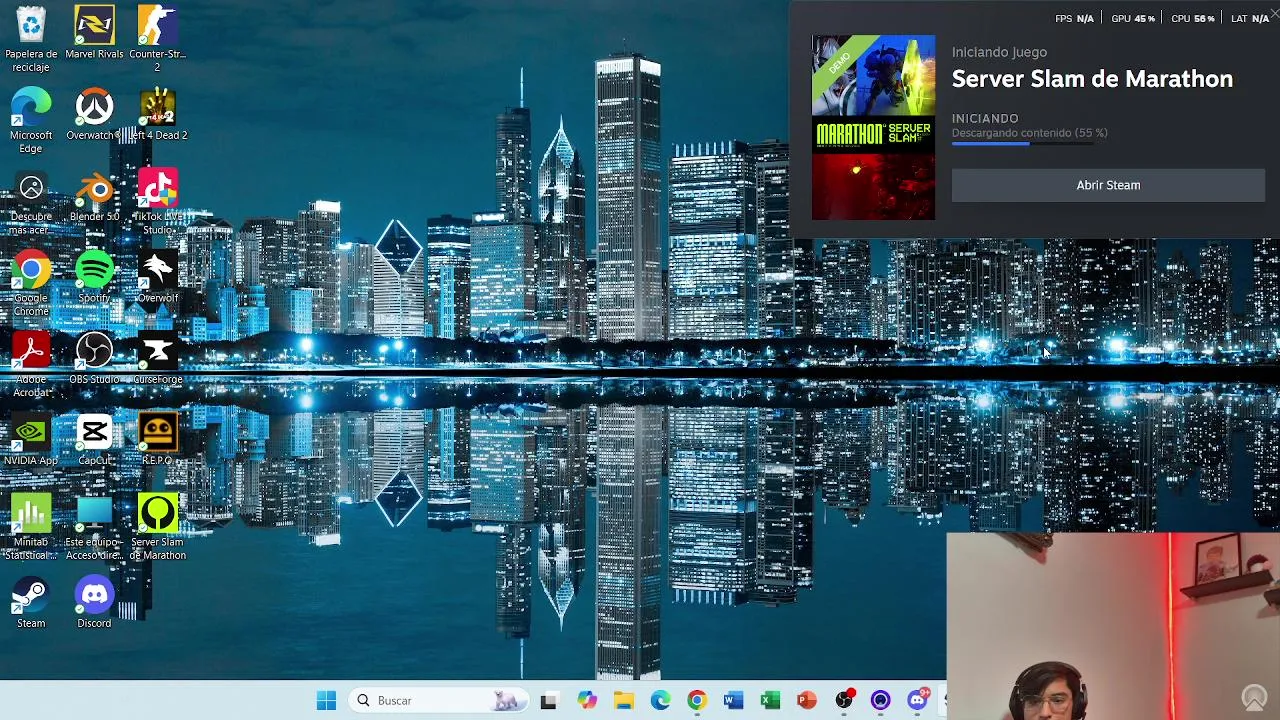Switch to Chrome in the taskbar

697,701
